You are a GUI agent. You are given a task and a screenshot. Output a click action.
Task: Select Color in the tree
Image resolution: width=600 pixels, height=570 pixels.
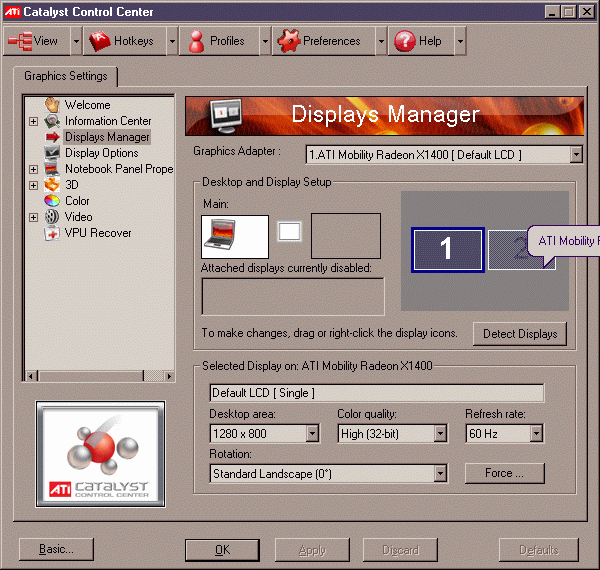click(77, 201)
